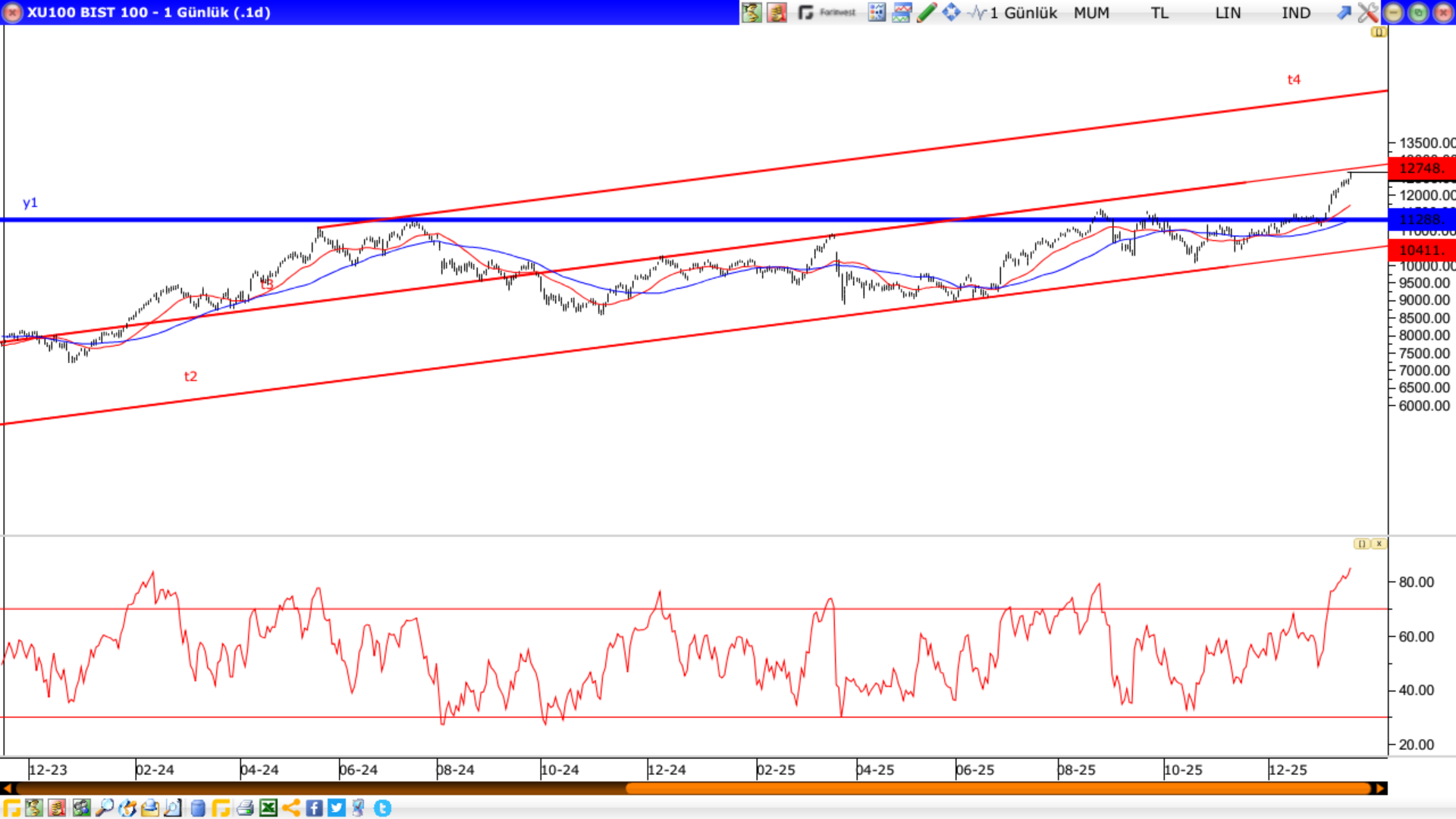Click the orange share icon
This screenshot has height=819, width=1456.
pos(291,808)
